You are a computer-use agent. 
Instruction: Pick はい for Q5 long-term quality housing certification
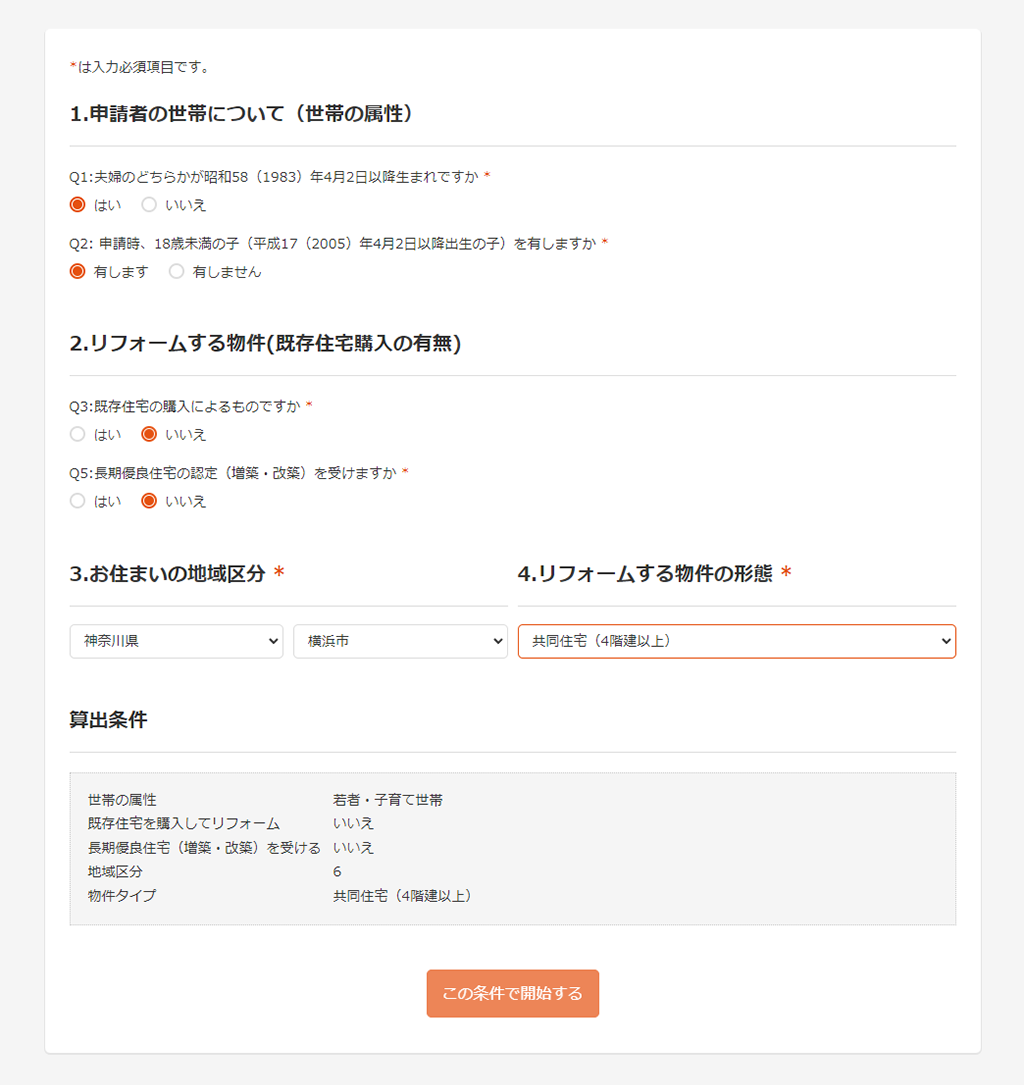click(77, 500)
